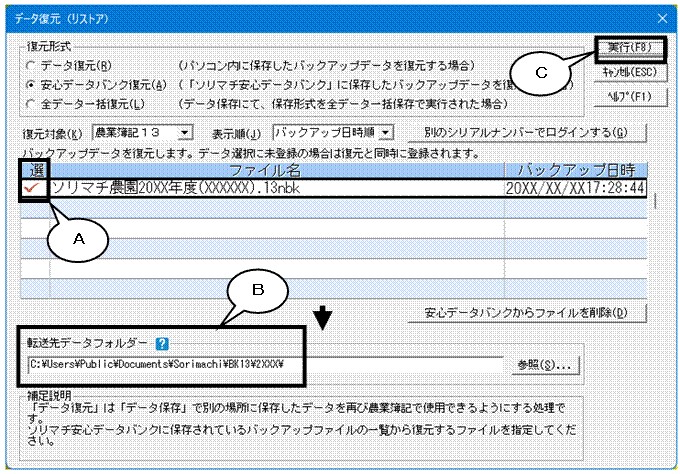Click 別のシリアルナンバーでログインする(G) button
This screenshot has width=680, height=474.
(x=526, y=133)
